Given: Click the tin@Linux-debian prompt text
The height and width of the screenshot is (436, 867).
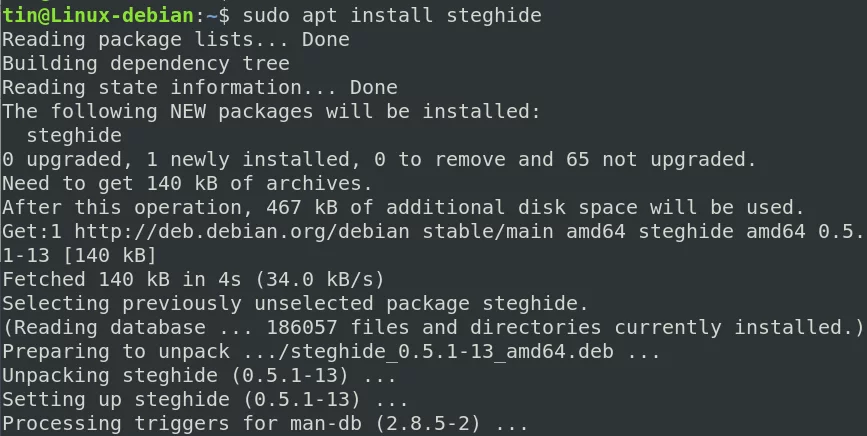Looking at the screenshot, I should (x=98, y=15).
